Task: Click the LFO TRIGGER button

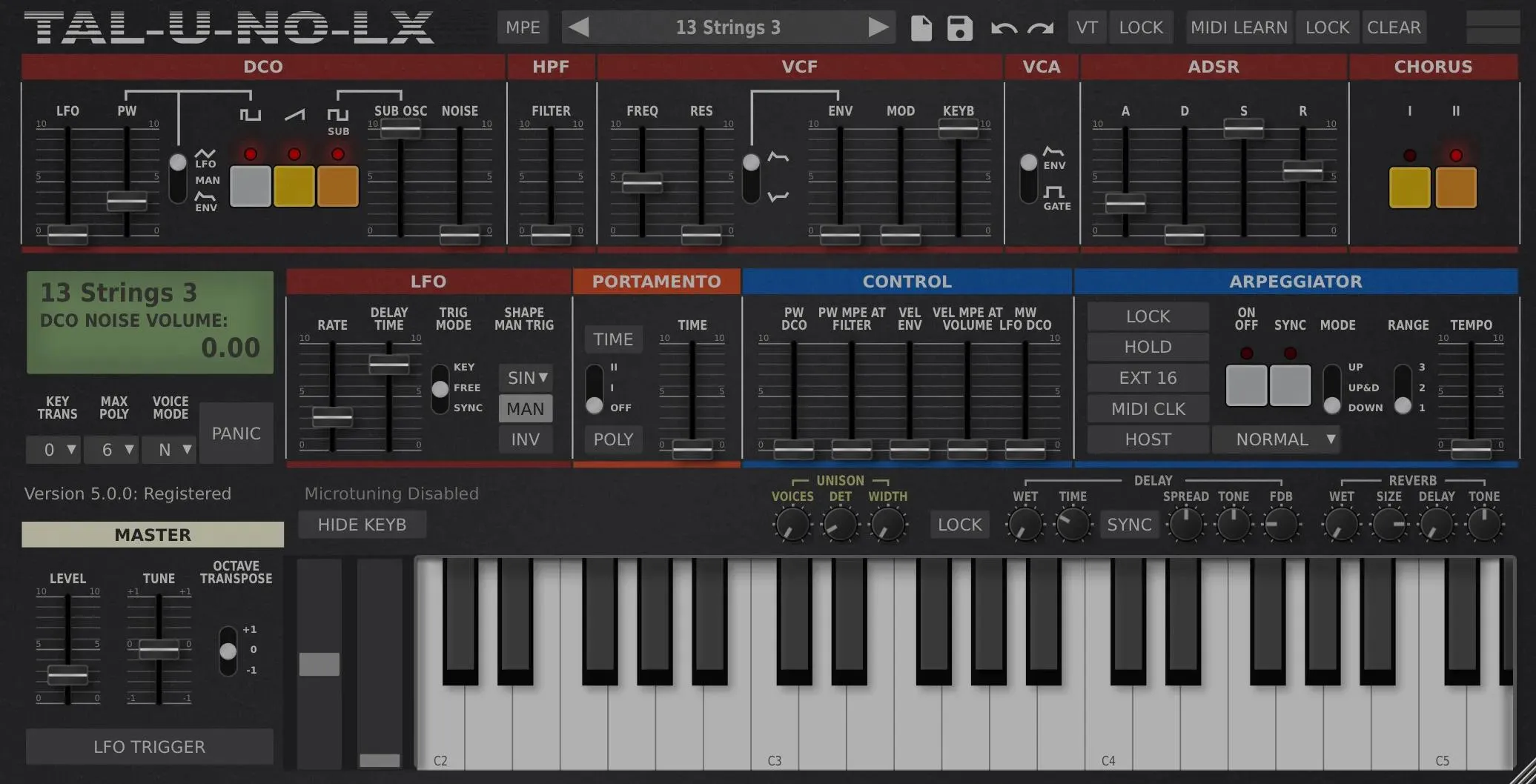Action: (150, 746)
